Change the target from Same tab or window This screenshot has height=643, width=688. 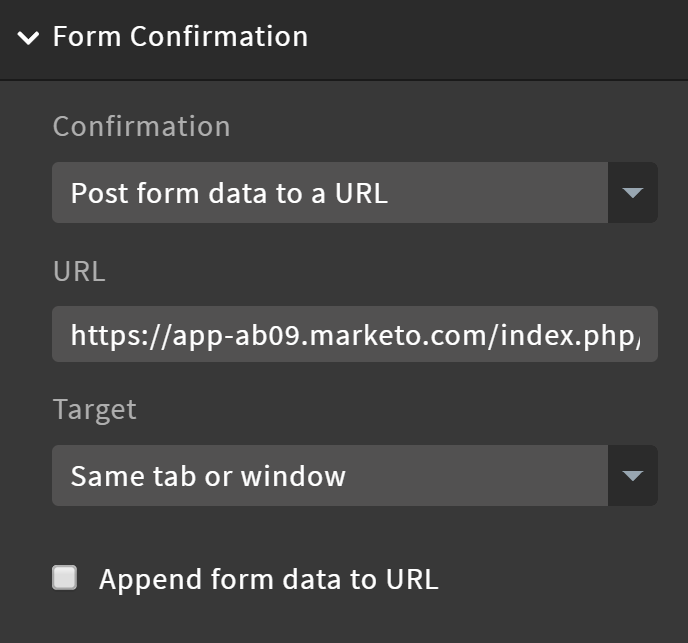355,476
